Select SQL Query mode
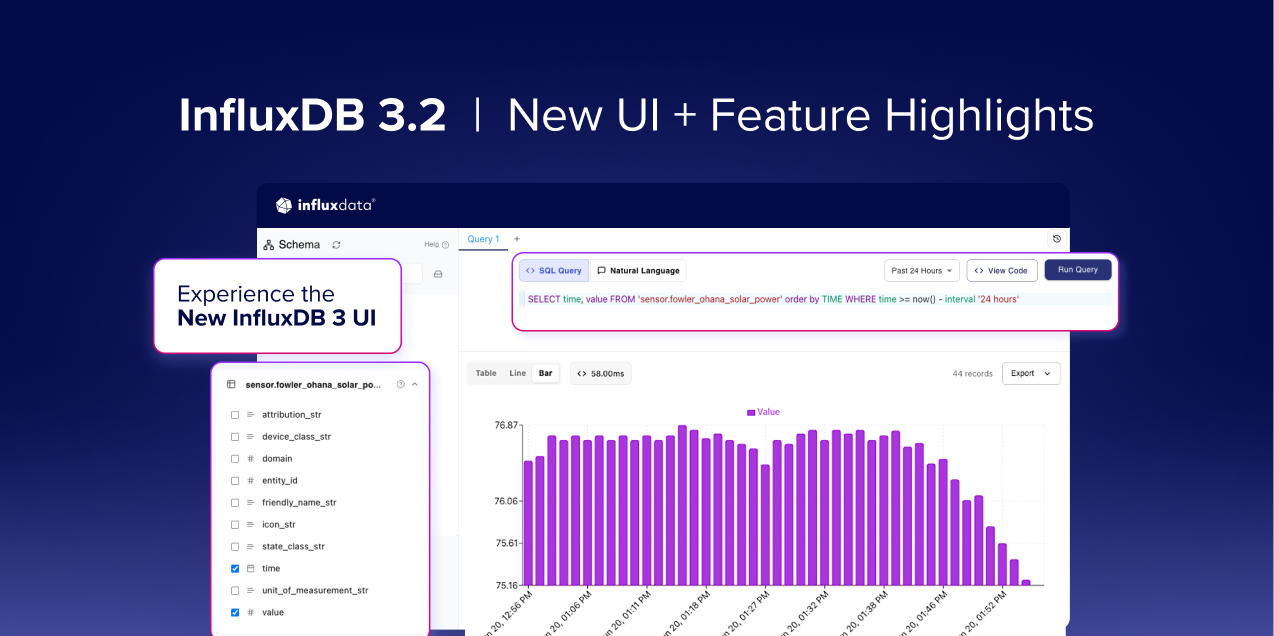1274x636 pixels. (553, 270)
